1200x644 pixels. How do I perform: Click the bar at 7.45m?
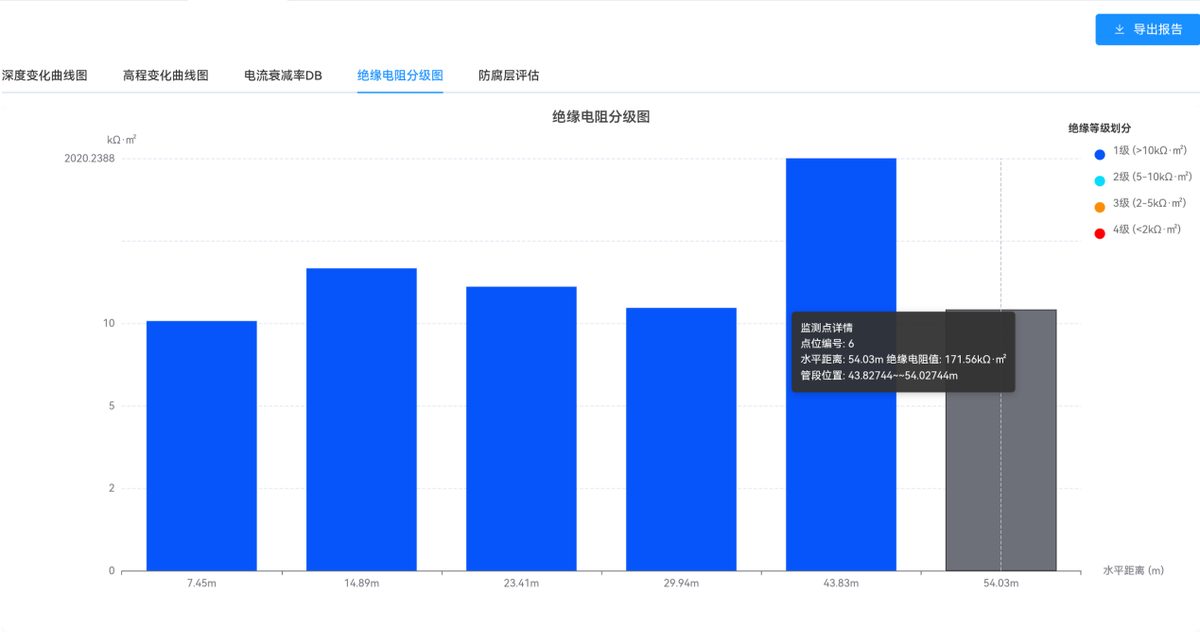pyautogui.click(x=202, y=446)
